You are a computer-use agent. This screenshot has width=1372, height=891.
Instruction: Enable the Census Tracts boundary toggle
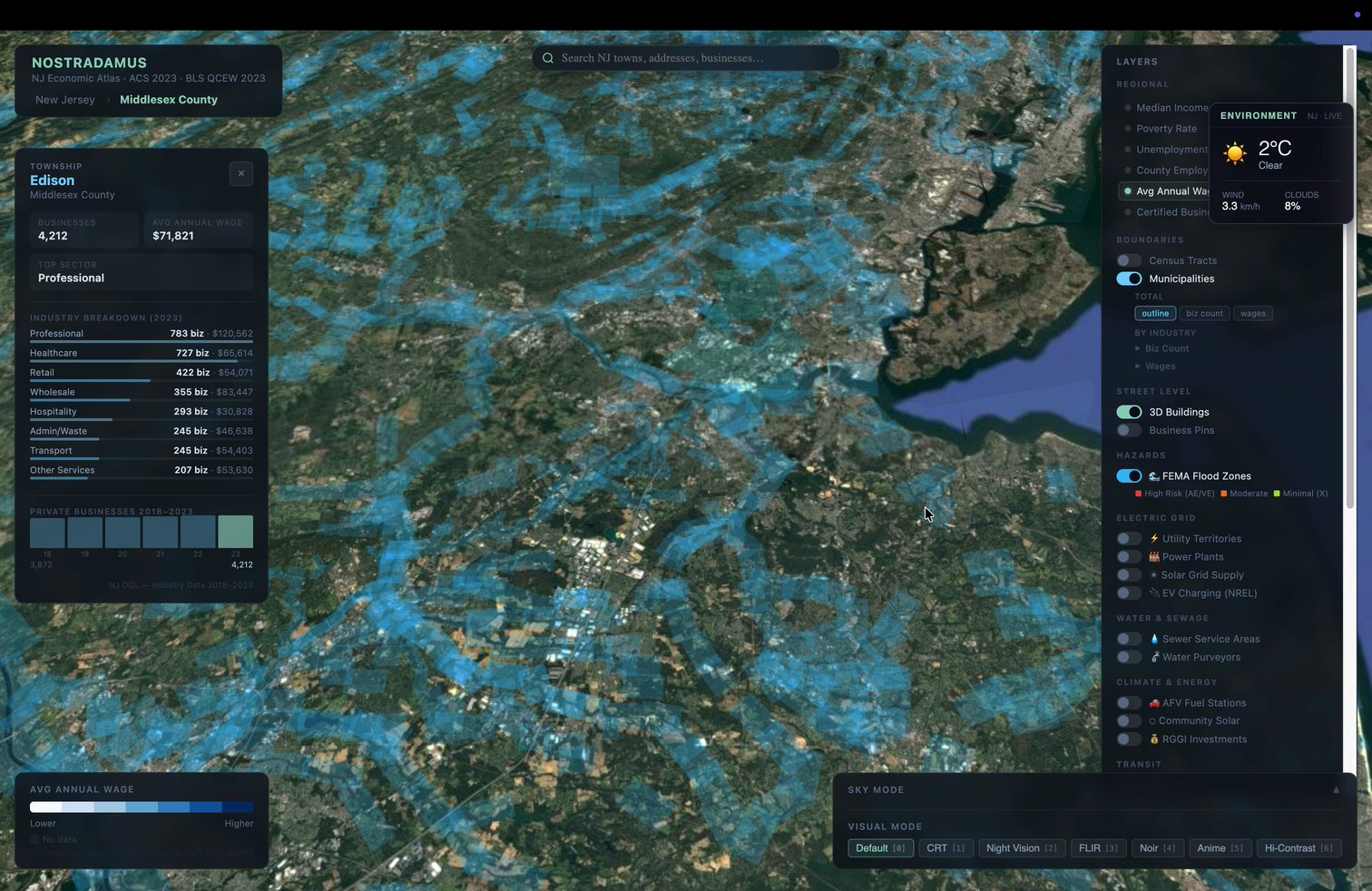1129,260
